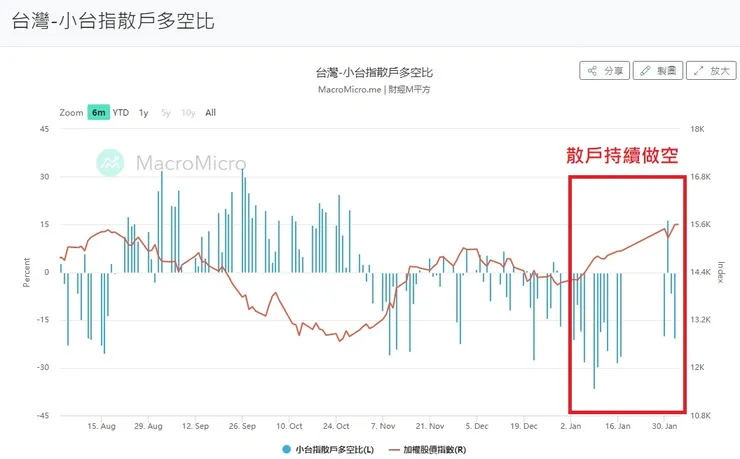Click the 7. Nov x-axis label
Screen dimensions: 740x459
click(383, 426)
